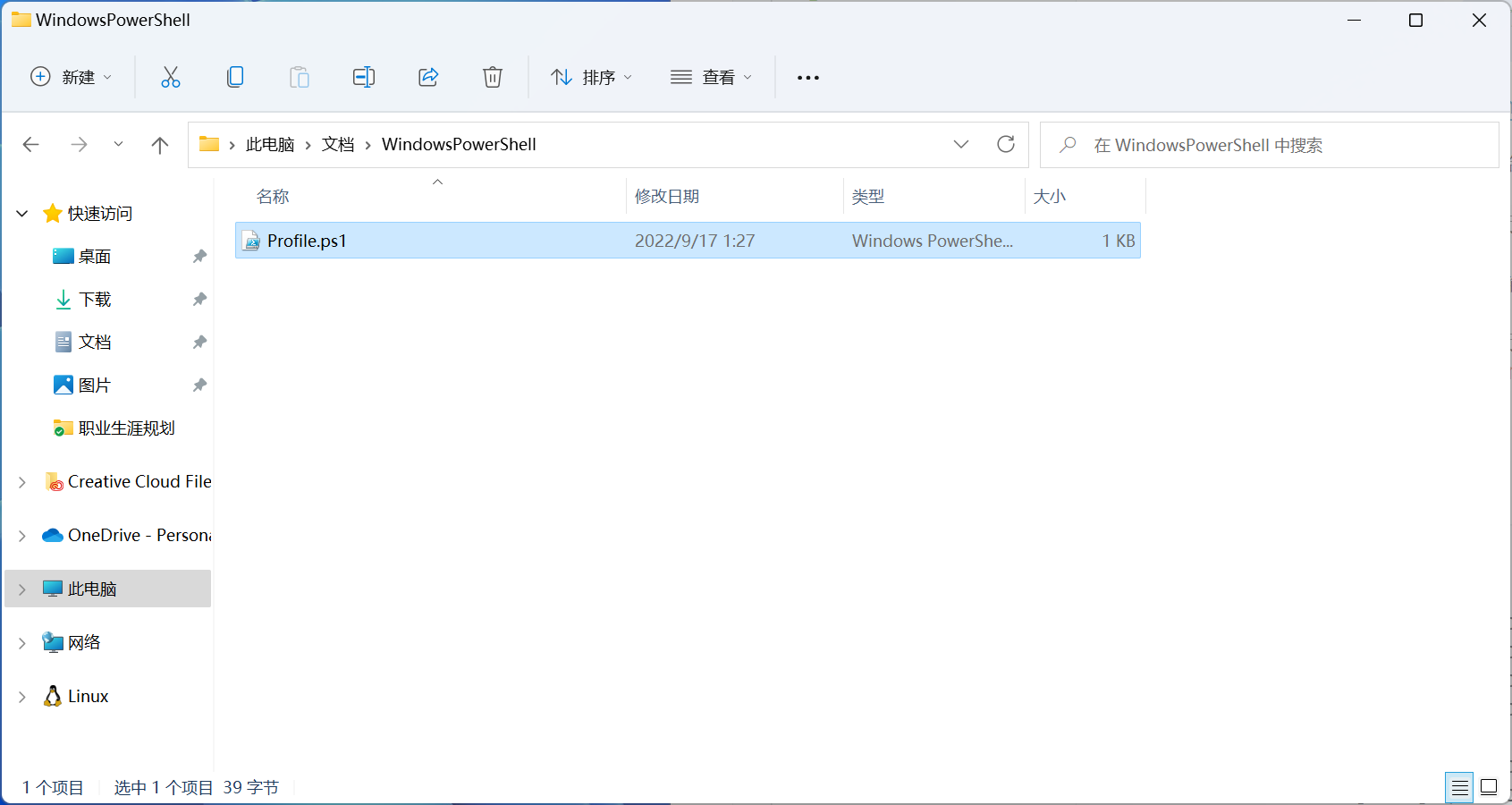The height and width of the screenshot is (805, 1512).
Task: Click WindowsPowerShell in the address breadcrumb
Action: tap(459, 145)
